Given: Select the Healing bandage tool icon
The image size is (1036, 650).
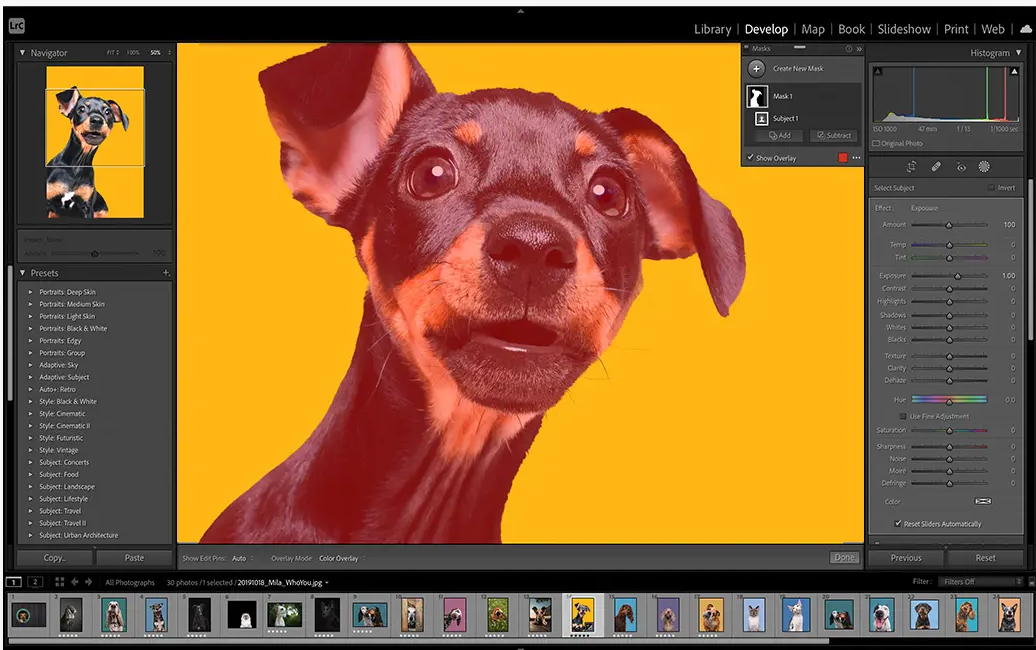Looking at the screenshot, I should coord(936,167).
